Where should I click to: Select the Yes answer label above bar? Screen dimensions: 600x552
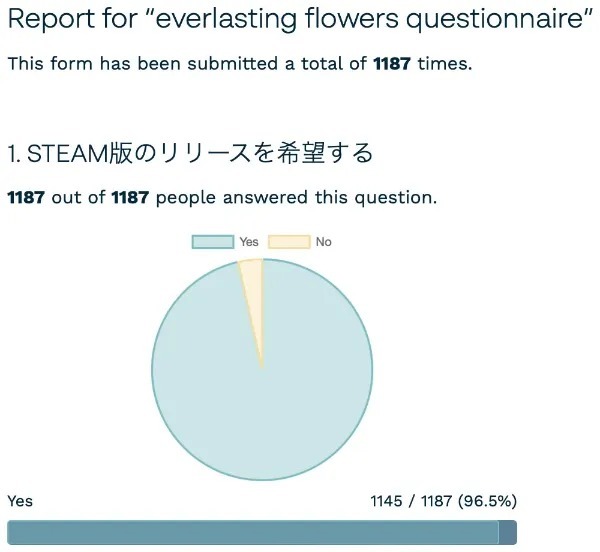tap(20, 501)
